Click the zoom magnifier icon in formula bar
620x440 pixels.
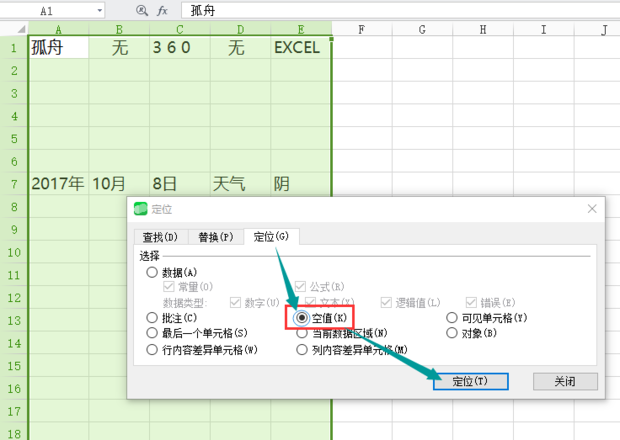(x=141, y=10)
